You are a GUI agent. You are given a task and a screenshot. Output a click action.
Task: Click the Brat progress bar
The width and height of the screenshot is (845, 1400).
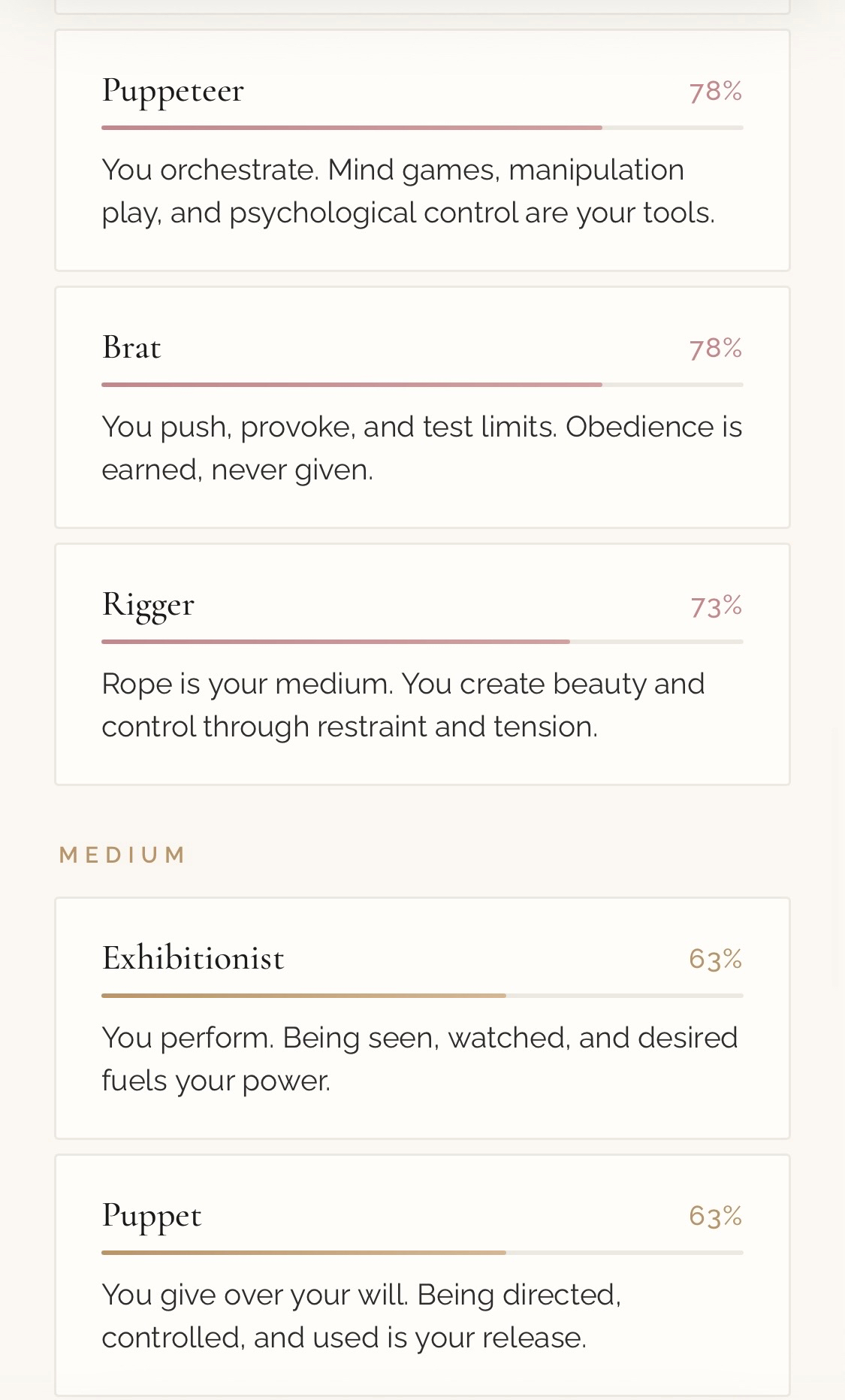(x=422, y=385)
